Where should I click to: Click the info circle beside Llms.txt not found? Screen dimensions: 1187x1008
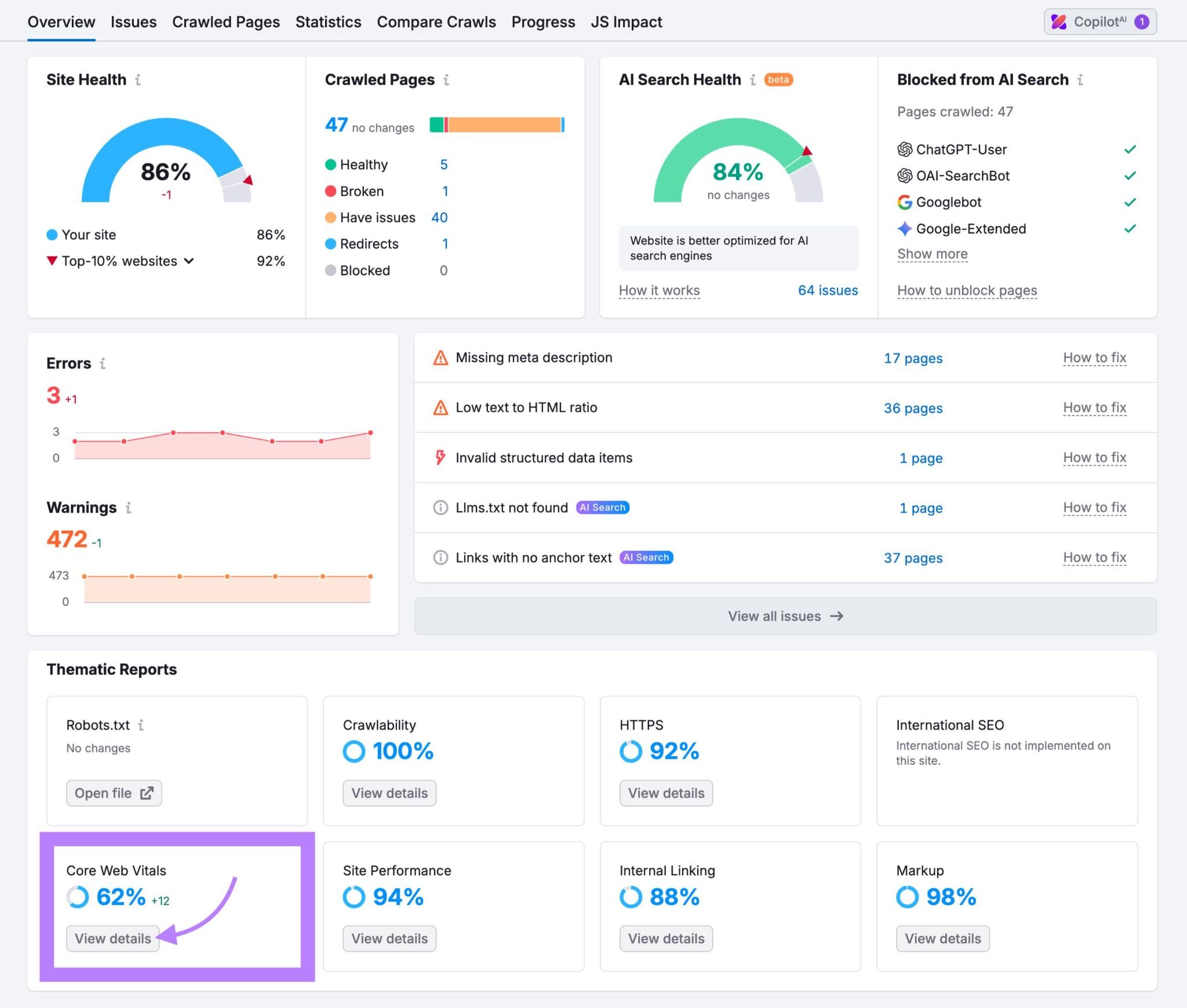(x=440, y=507)
